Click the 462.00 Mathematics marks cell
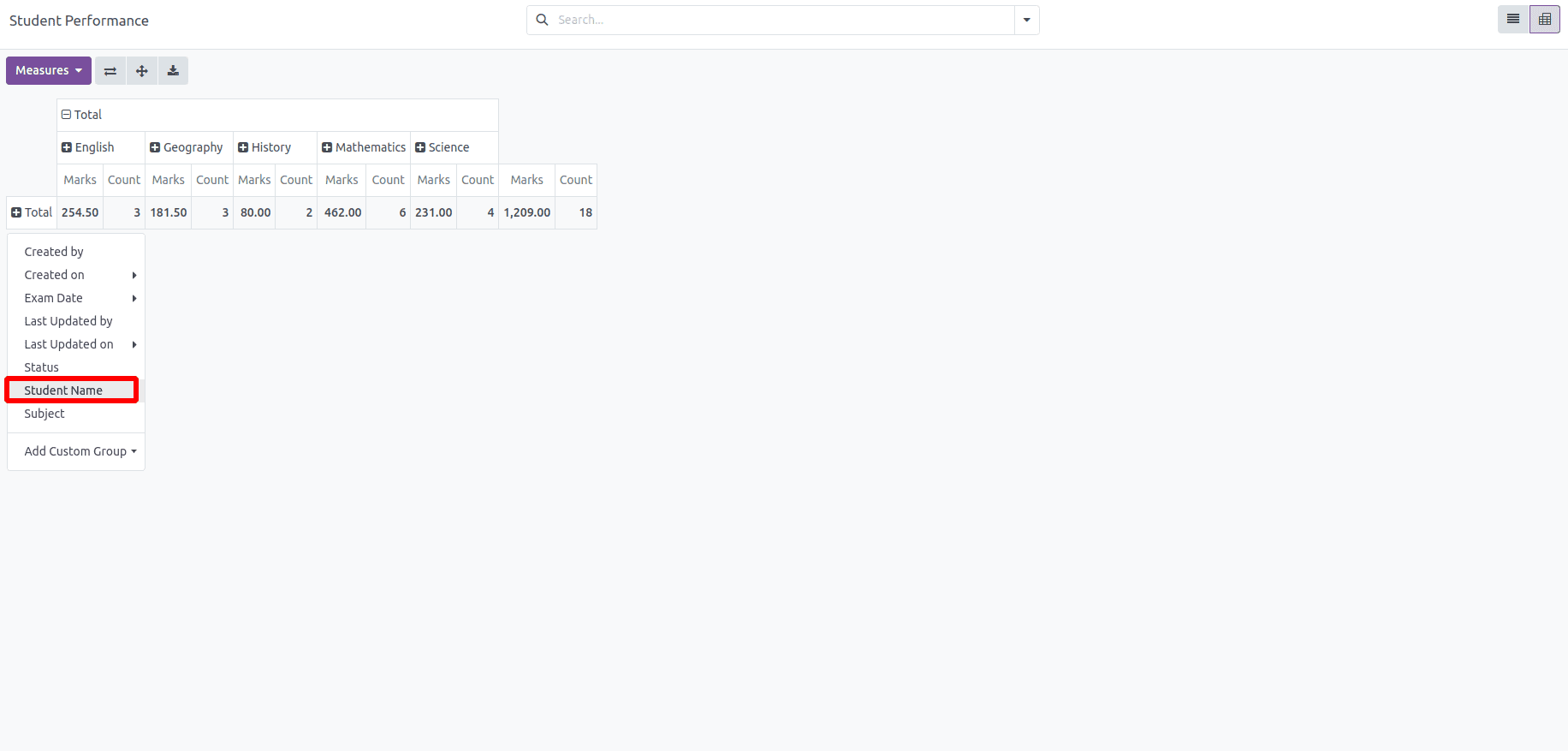Viewport: 1568px width, 751px height. click(342, 212)
